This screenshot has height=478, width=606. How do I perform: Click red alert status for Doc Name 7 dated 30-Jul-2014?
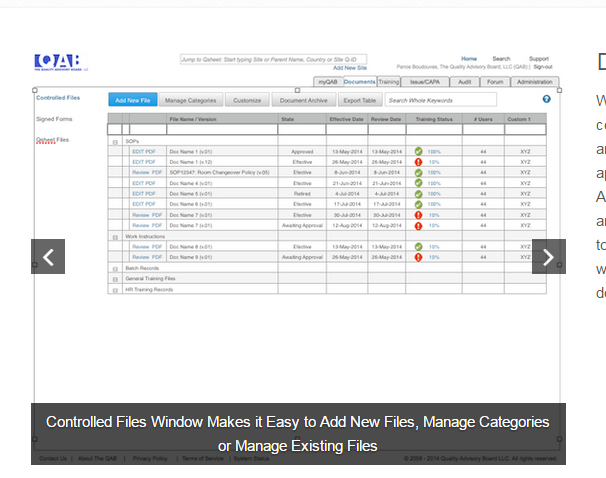(x=418, y=215)
